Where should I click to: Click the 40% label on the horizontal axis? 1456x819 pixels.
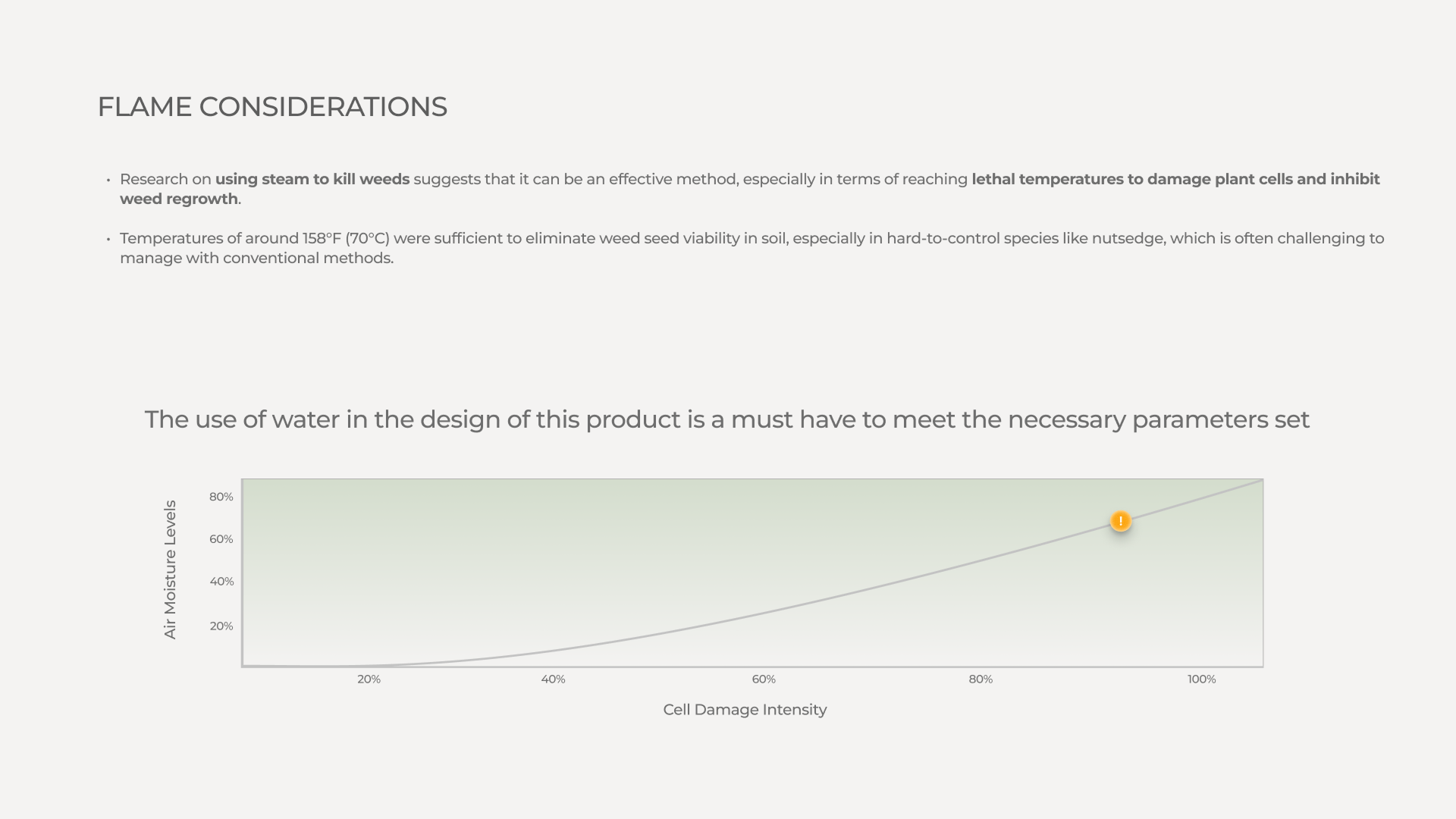[x=553, y=679]
